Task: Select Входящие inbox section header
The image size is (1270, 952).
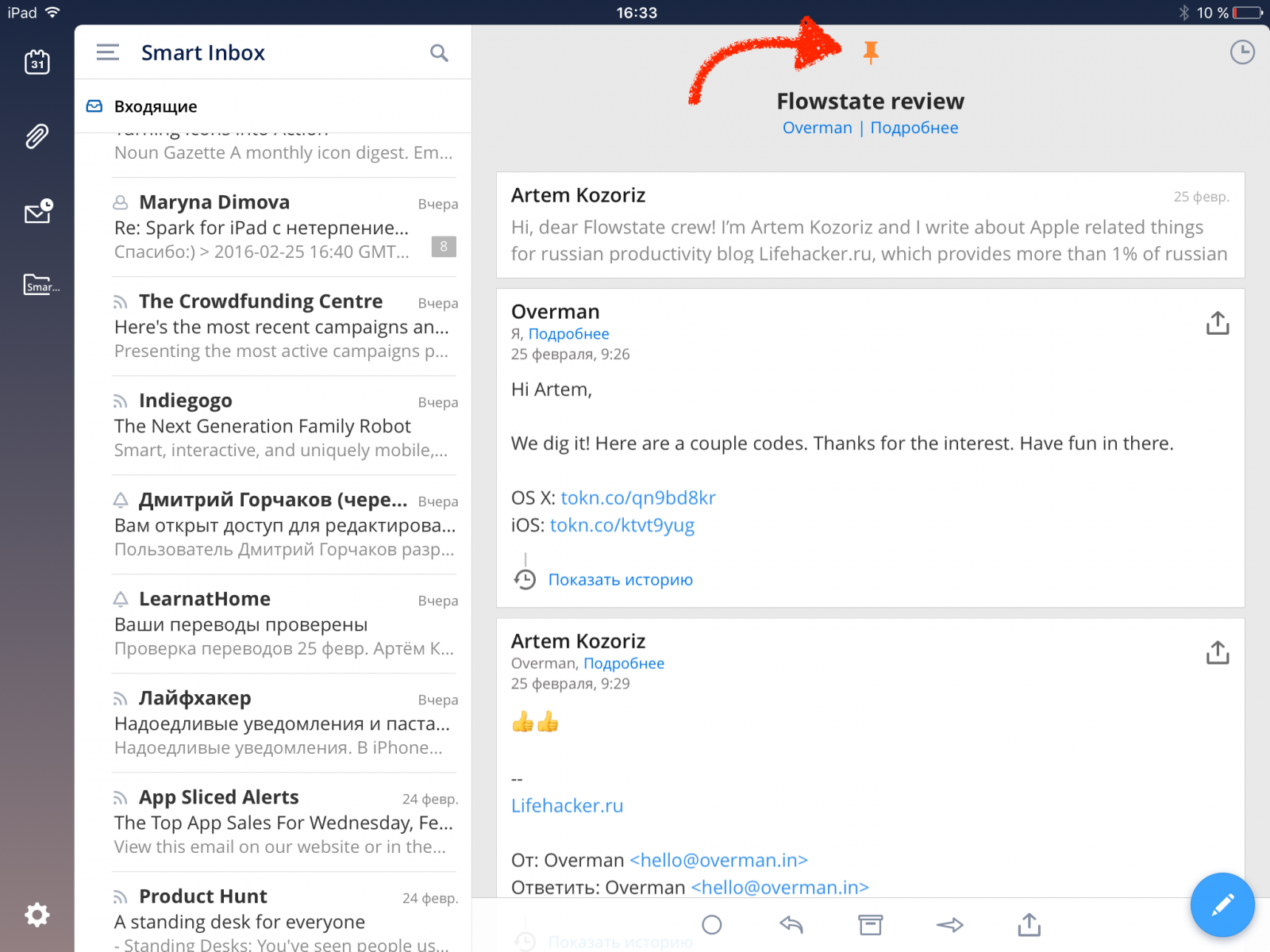Action: [273, 106]
